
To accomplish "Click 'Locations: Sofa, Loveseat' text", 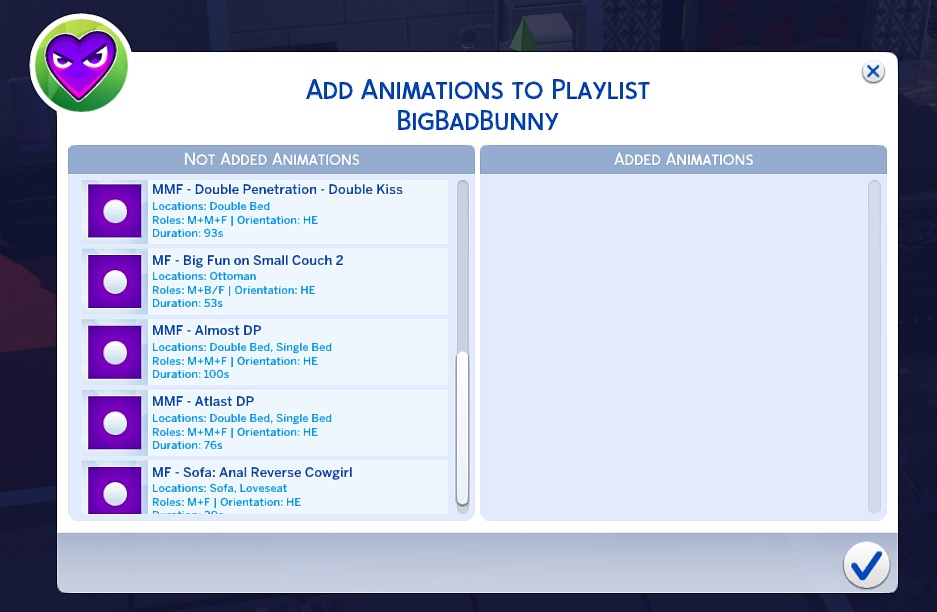I will [219, 488].
